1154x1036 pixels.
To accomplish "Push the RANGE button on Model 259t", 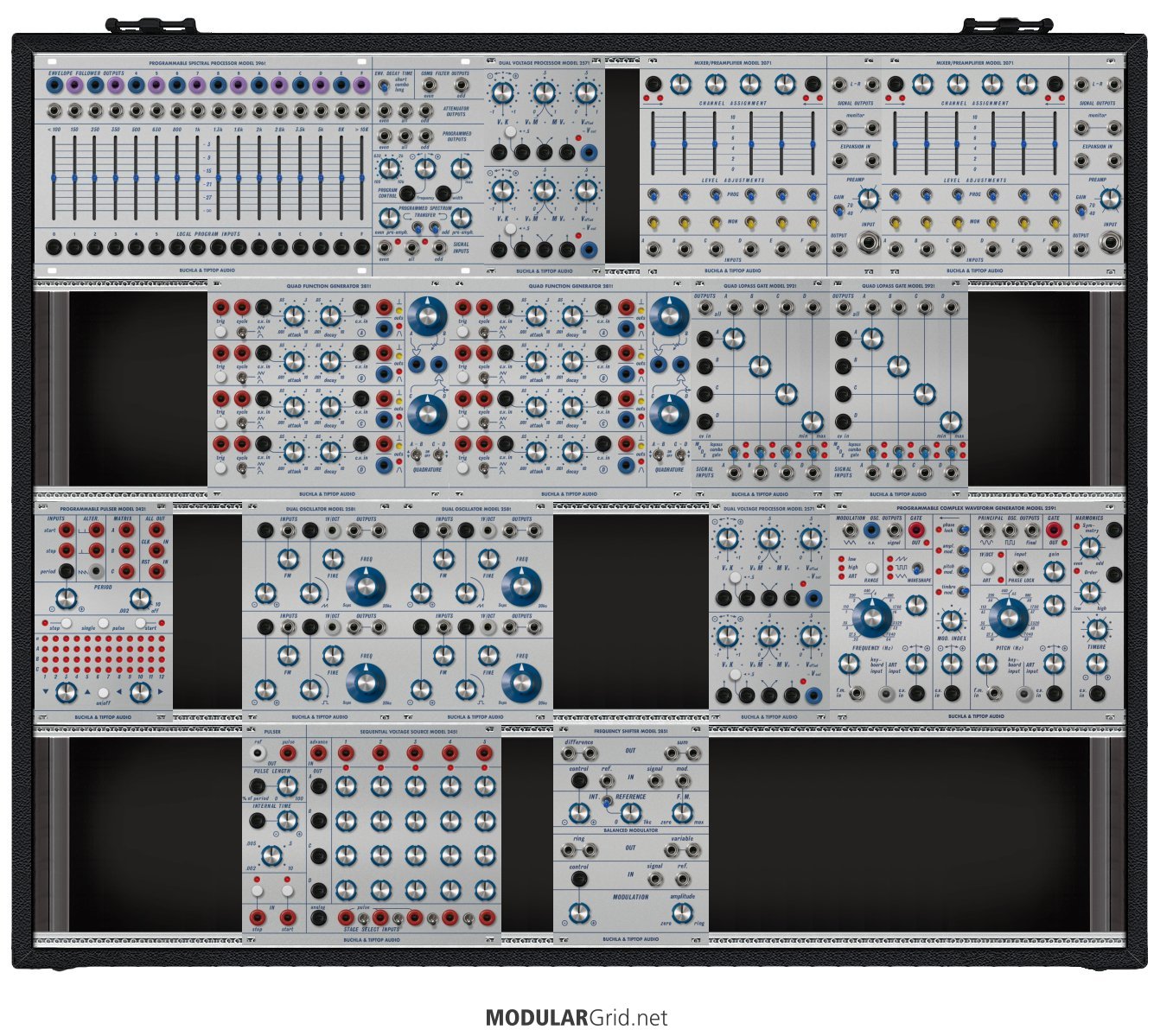I will 871,568.
